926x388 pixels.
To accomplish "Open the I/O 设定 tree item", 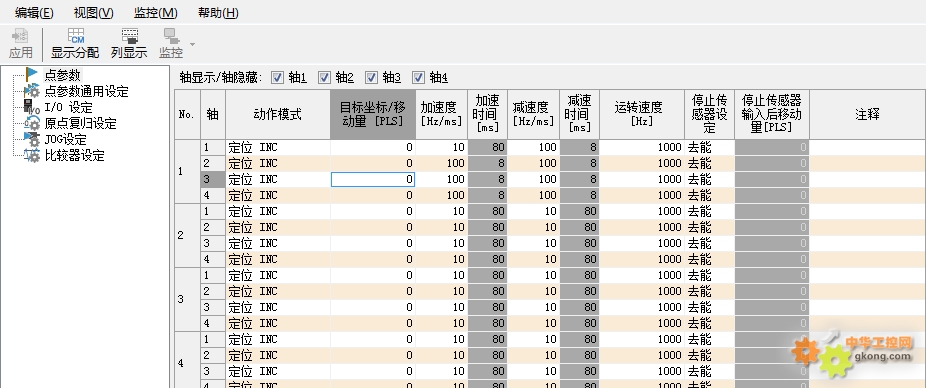I will (69, 107).
